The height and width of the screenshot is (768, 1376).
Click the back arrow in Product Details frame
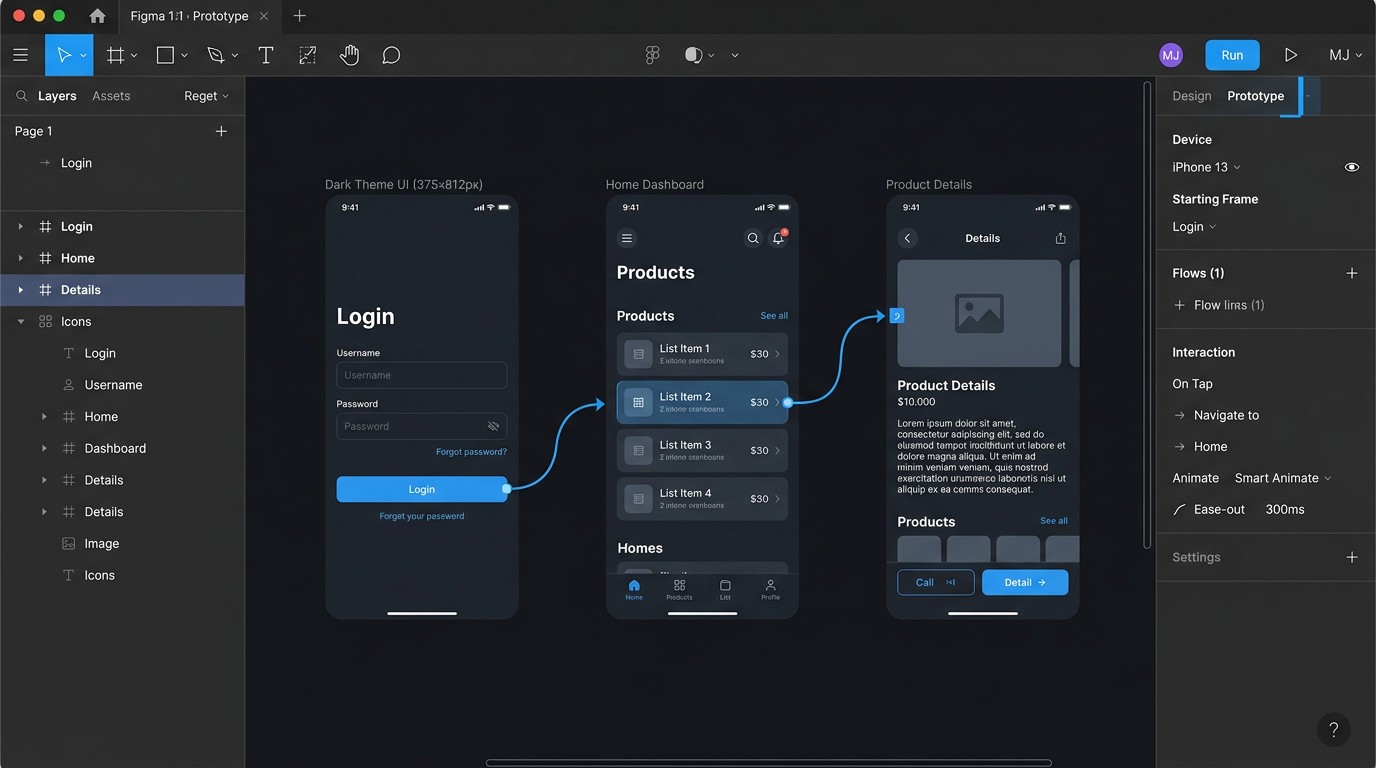pos(907,238)
